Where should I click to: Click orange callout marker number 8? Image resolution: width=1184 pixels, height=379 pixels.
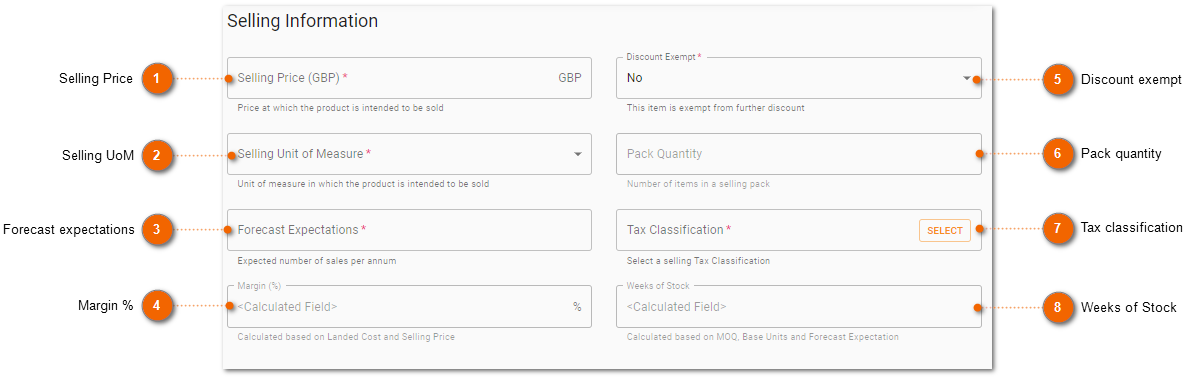tap(1057, 307)
